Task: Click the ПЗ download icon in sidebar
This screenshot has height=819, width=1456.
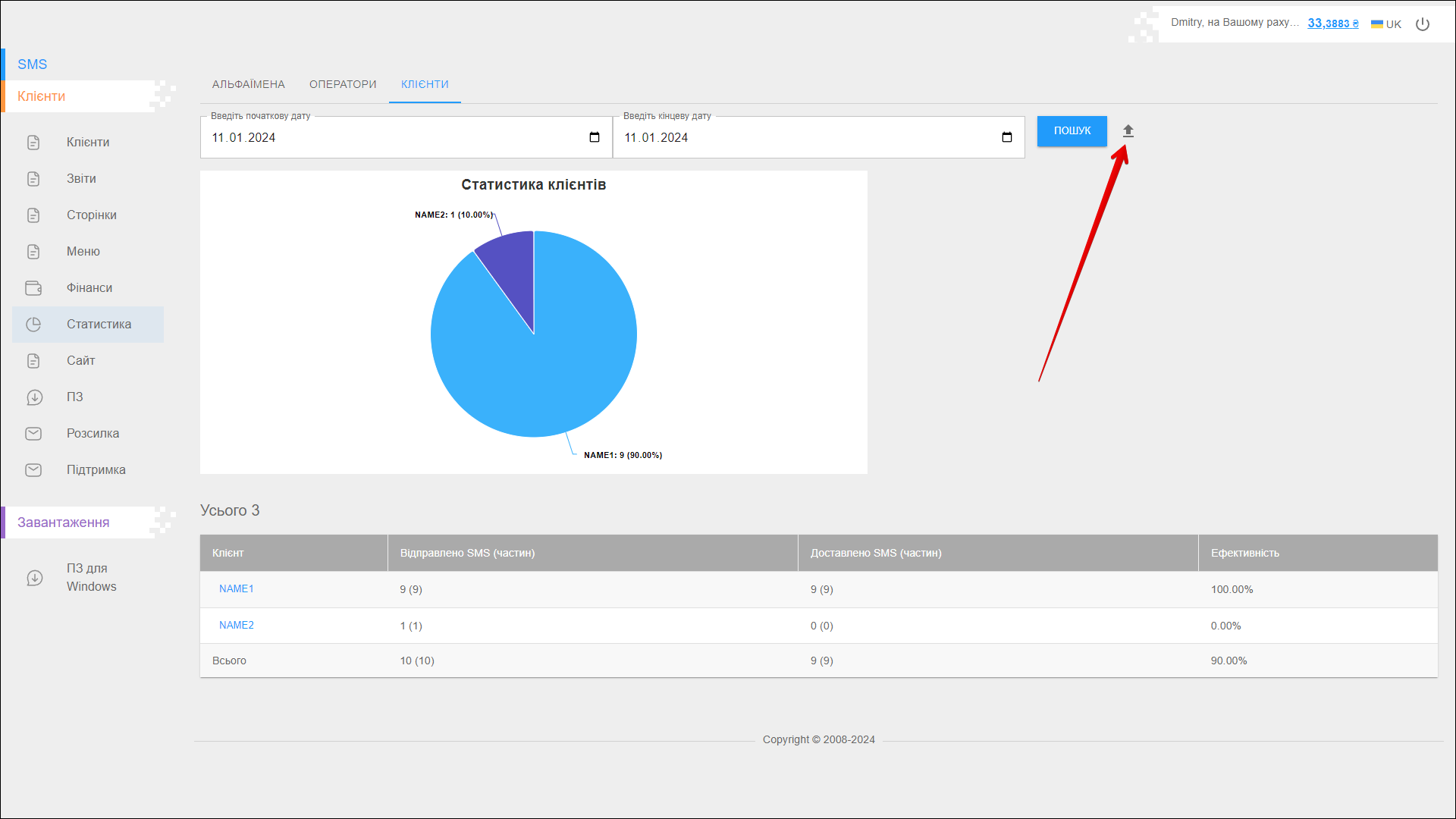Action: [x=33, y=397]
